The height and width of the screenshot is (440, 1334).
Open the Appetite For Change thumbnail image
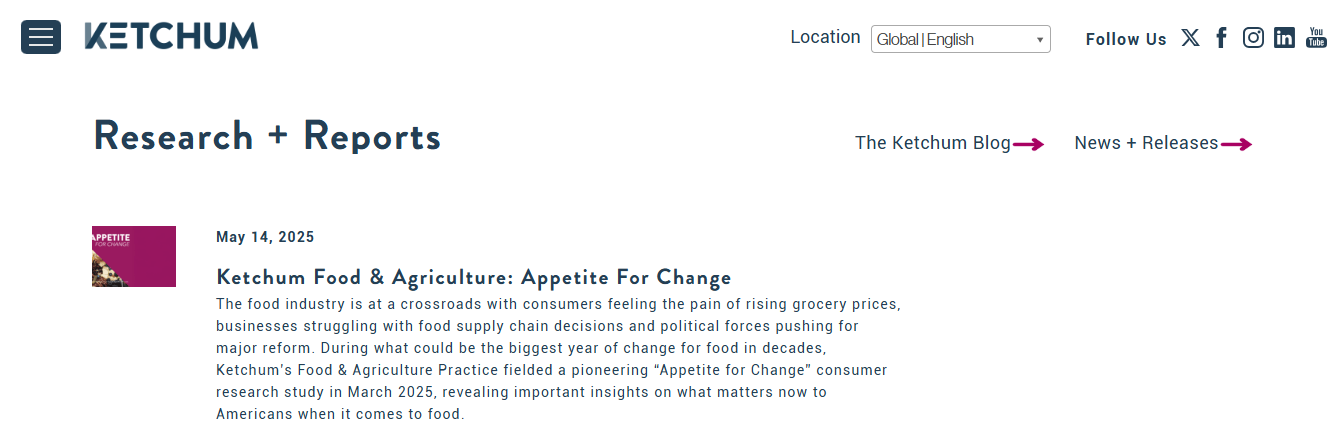[134, 256]
